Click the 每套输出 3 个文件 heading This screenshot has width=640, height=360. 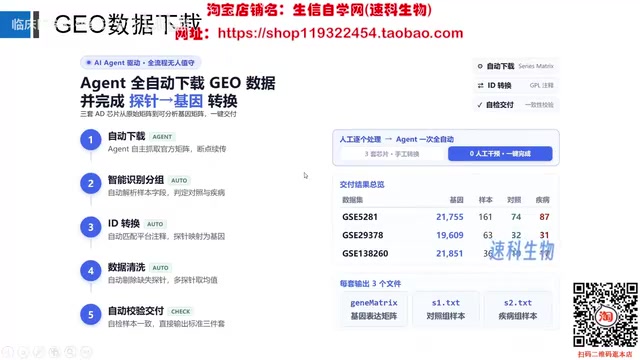click(x=370, y=284)
